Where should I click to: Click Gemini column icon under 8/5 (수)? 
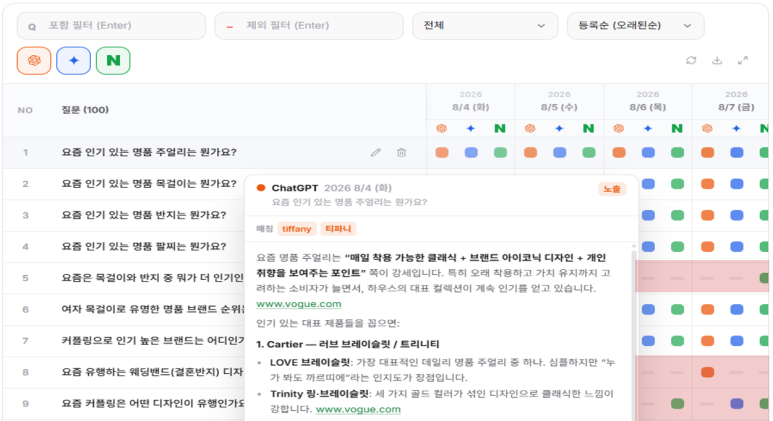click(x=559, y=129)
